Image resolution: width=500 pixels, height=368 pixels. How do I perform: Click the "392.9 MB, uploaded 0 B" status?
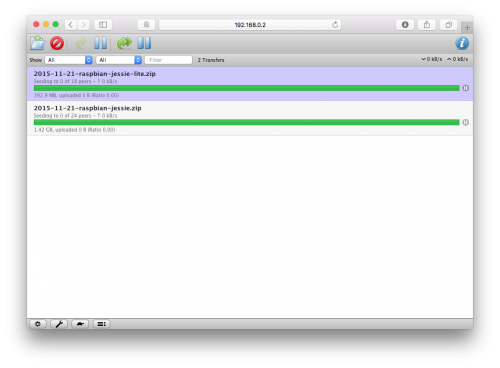pyautogui.click(x=76, y=95)
